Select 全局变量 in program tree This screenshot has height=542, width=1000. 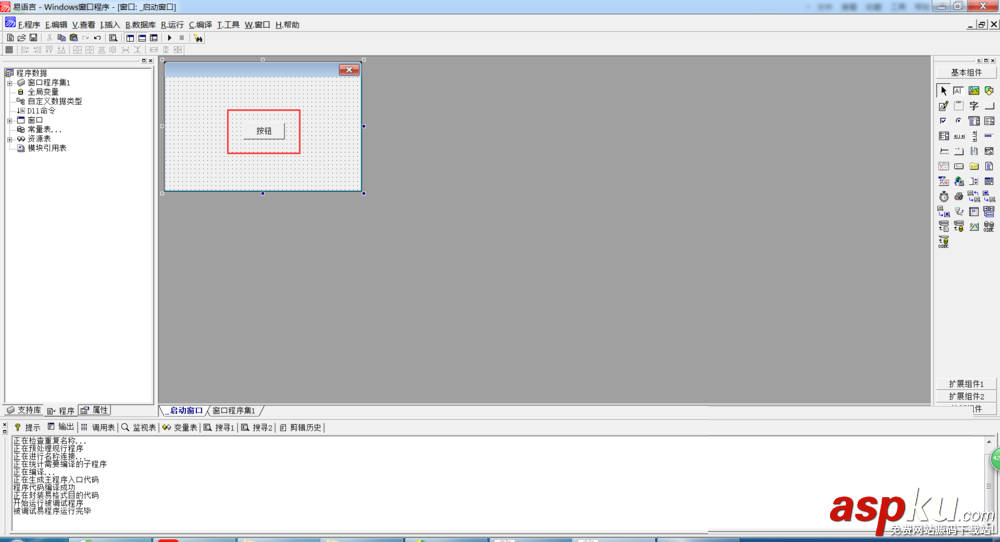click(x=42, y=92)
